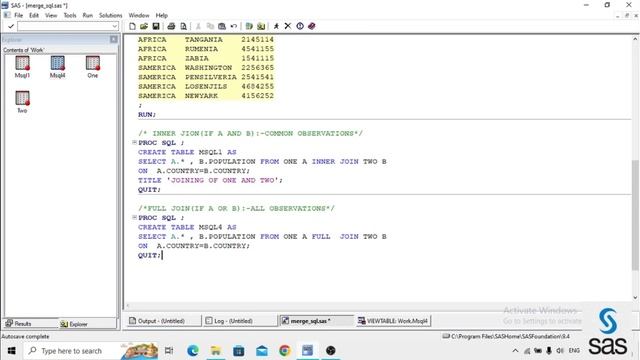
Task: Click the SAMERICA NEWYARK data row
Action: tap(206, 96)
